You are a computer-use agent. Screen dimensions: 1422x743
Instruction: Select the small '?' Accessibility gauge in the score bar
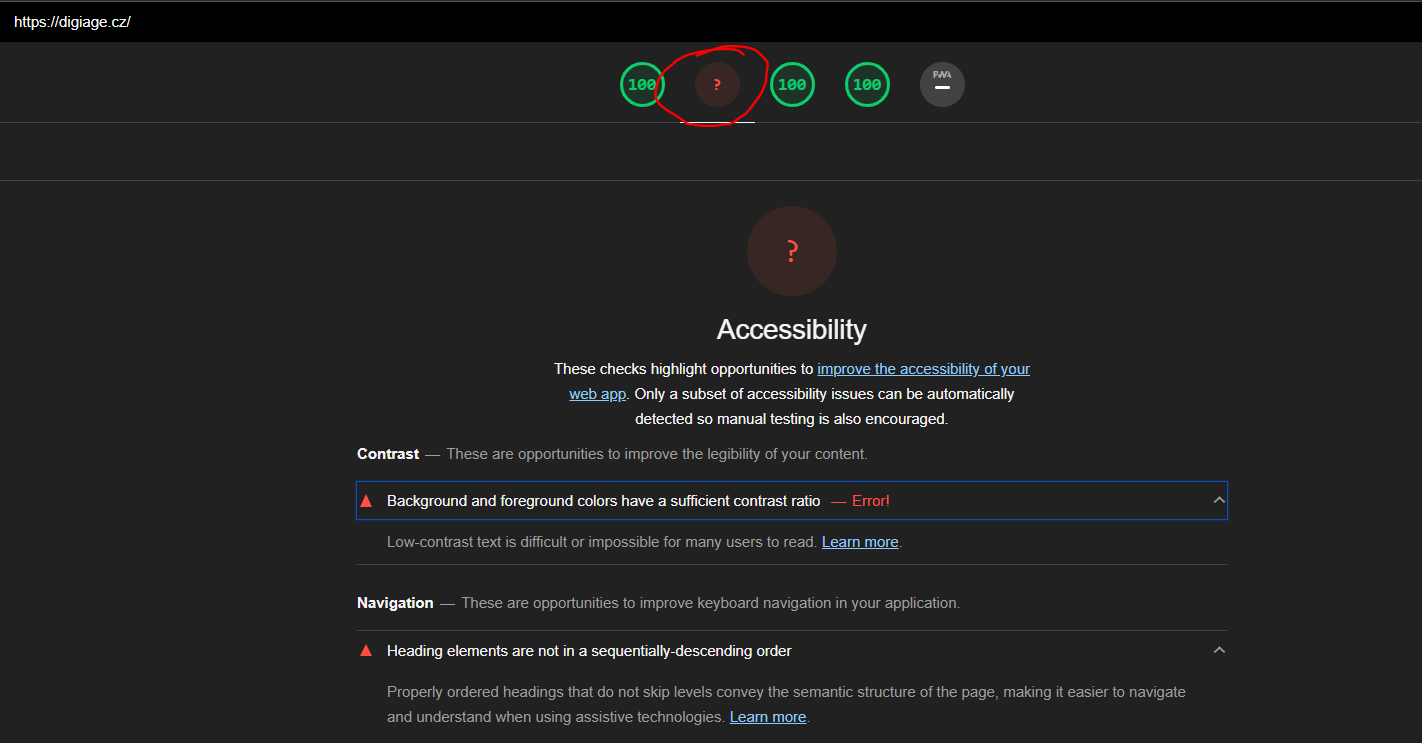[x=717, y=85]
